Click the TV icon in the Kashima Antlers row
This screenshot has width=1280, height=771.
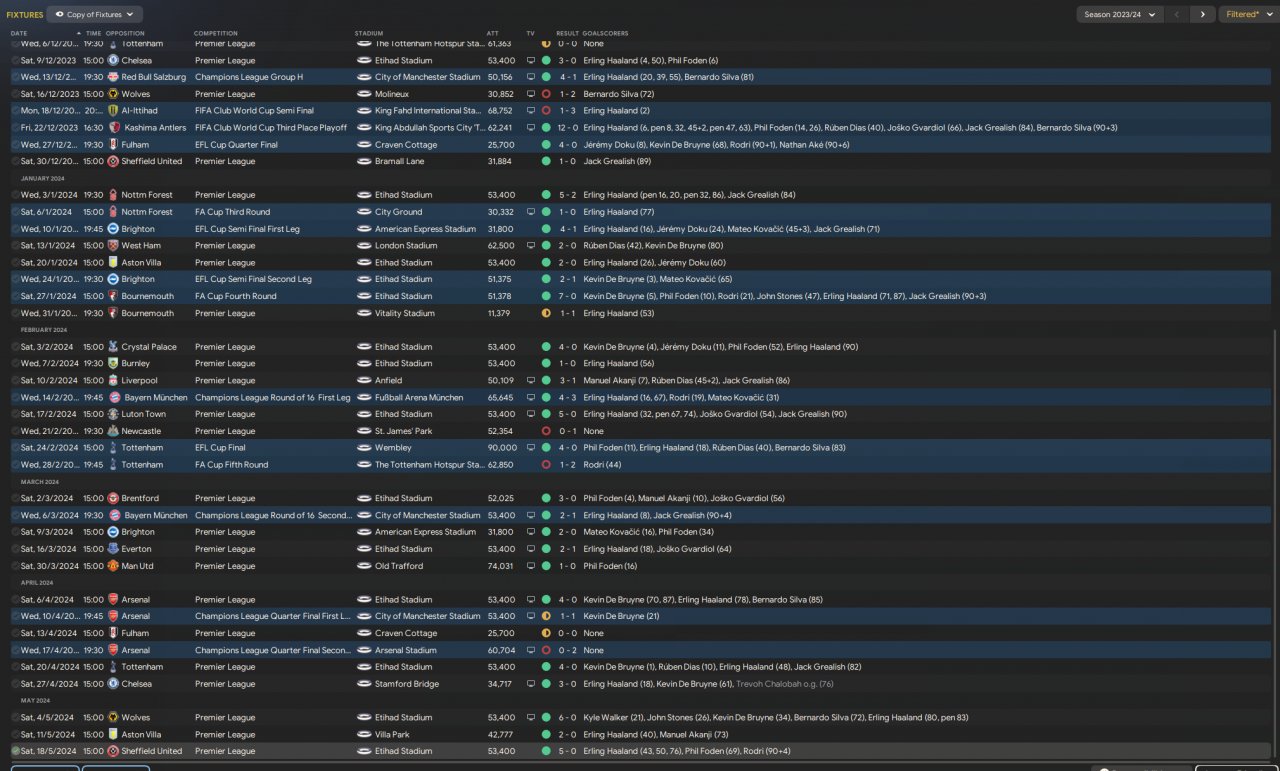pyautogui.click(x=531, y=128)
